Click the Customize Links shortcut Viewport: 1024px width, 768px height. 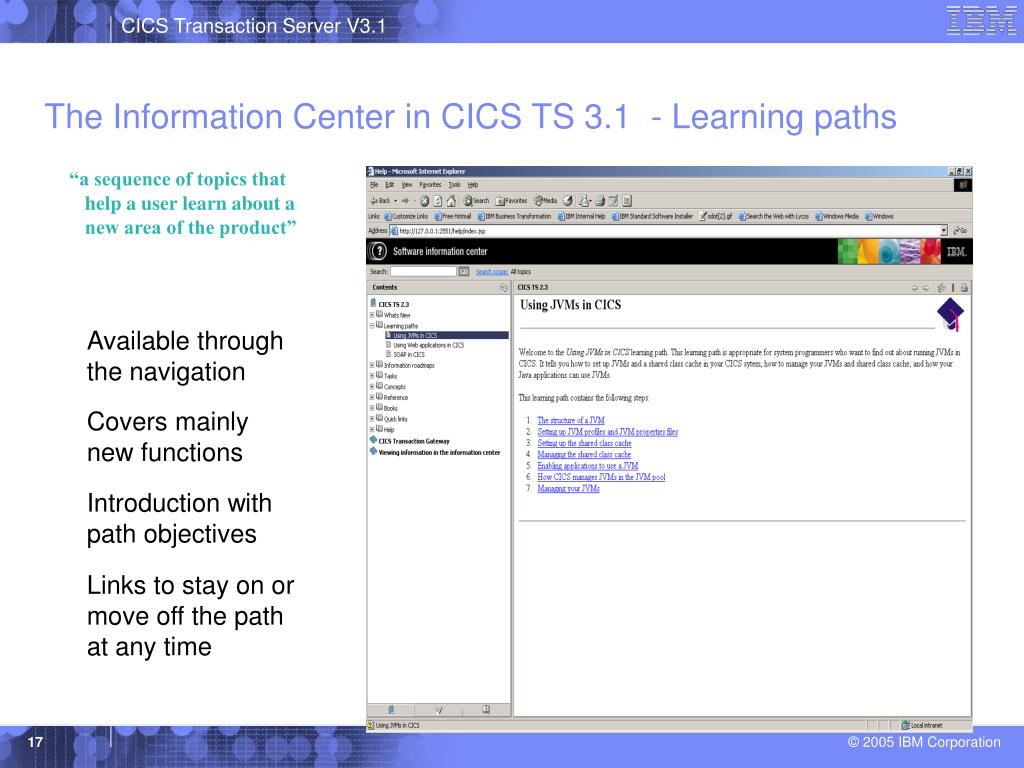[406, 216]
